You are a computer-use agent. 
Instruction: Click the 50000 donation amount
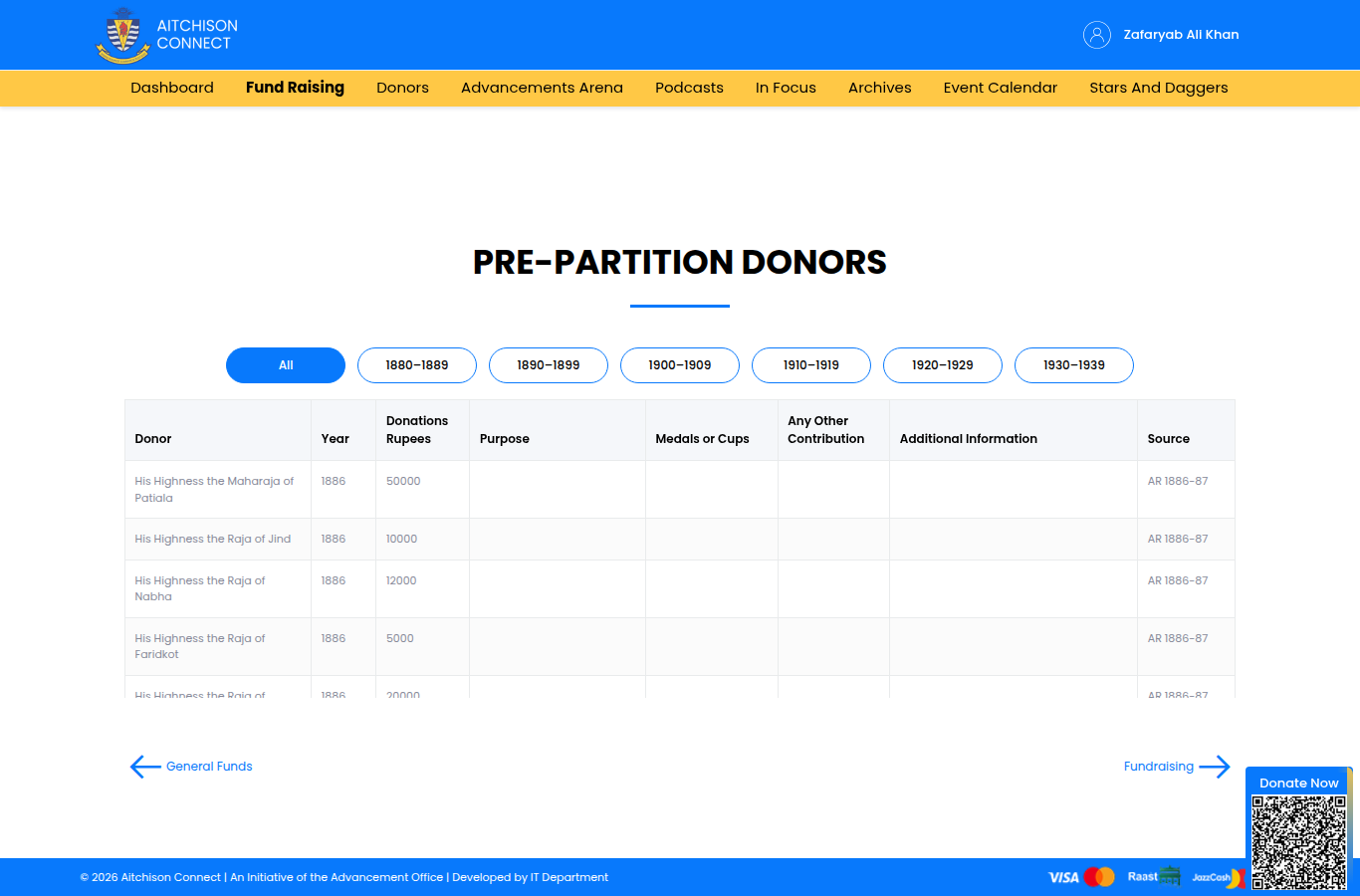point(403,481)
